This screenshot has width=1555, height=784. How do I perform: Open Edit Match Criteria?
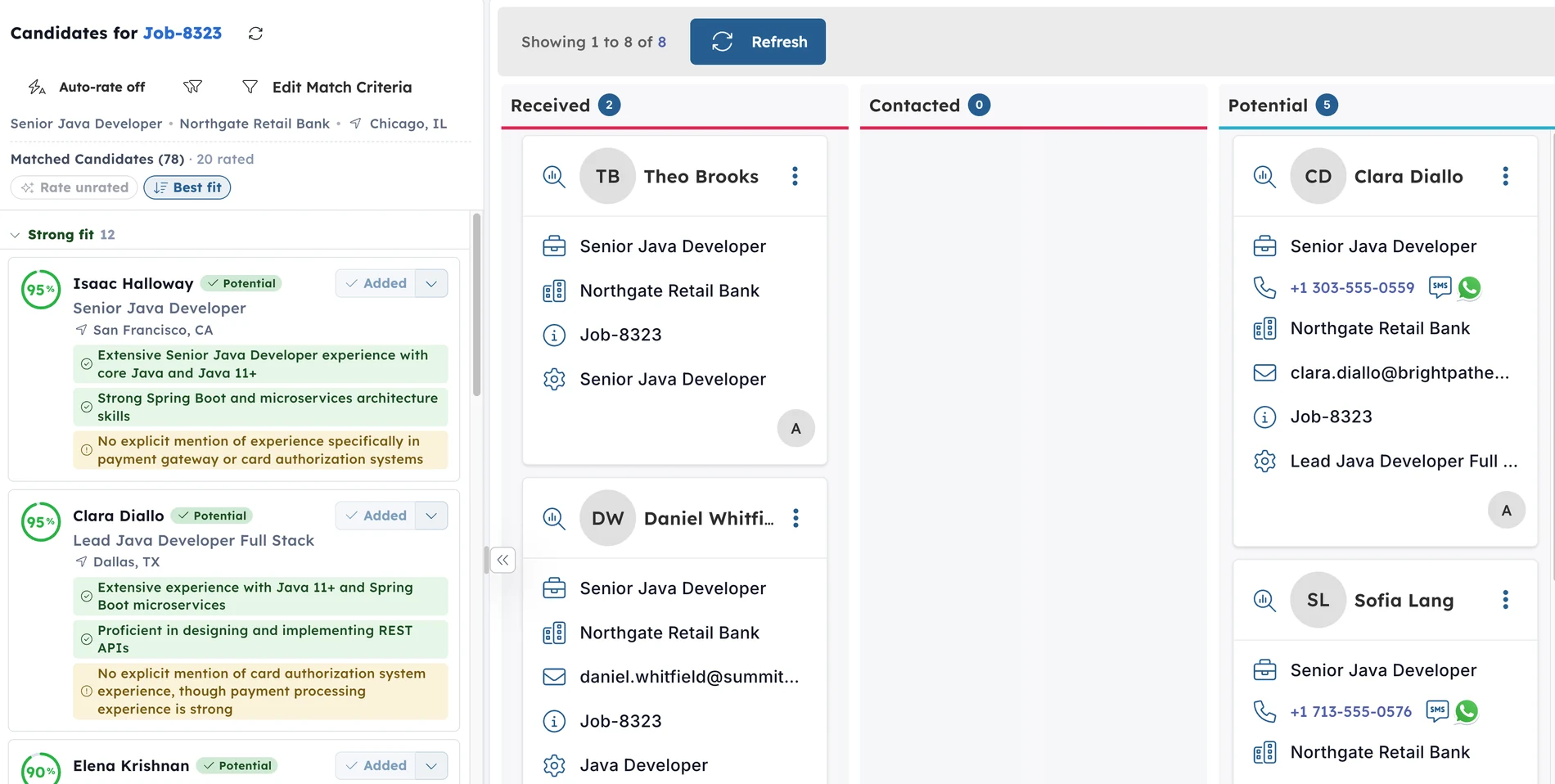[x=327, y=87]
